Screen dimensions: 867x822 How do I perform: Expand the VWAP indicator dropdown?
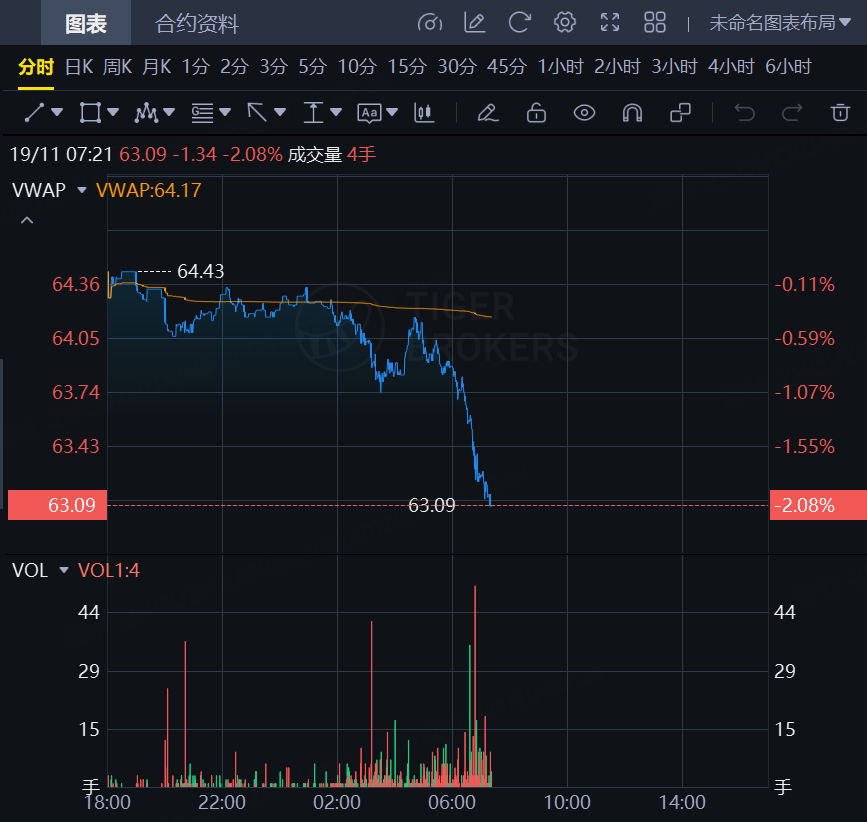pos(82,189)
